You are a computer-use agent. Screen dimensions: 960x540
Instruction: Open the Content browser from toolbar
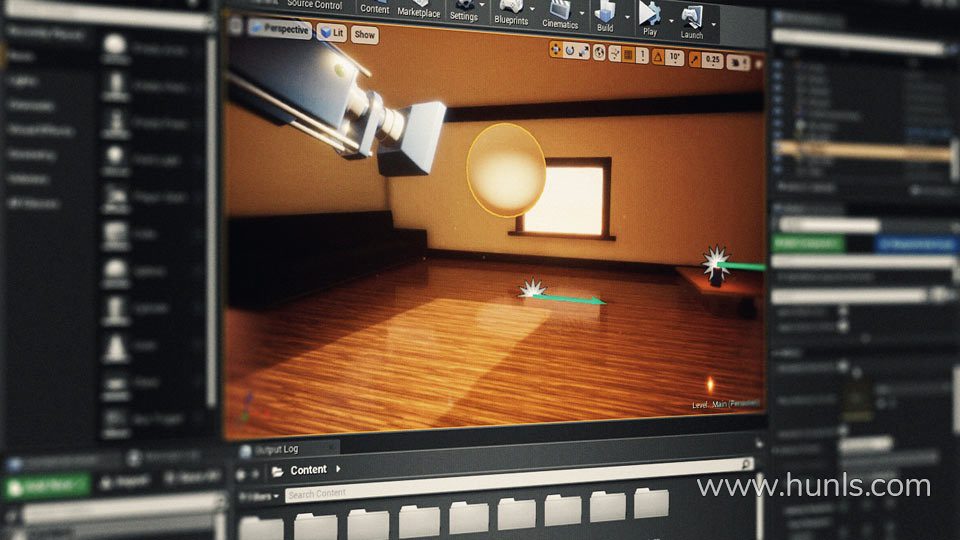(x=374, y=8)
